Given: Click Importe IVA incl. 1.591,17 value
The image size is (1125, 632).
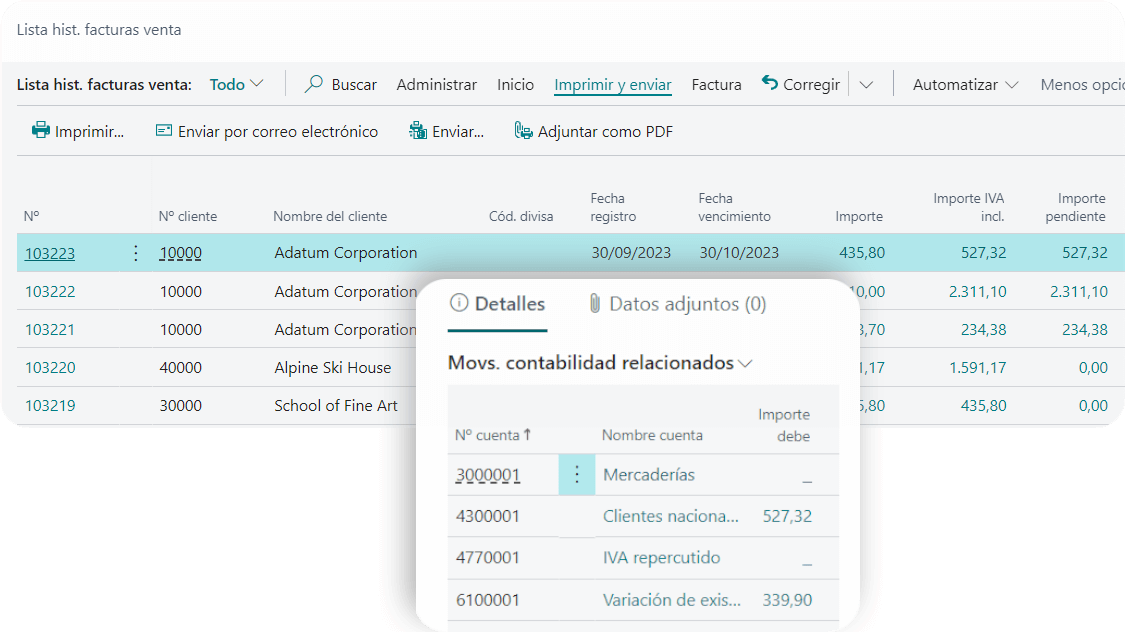Looking at the screenshot, I should [x=977, y=367].
